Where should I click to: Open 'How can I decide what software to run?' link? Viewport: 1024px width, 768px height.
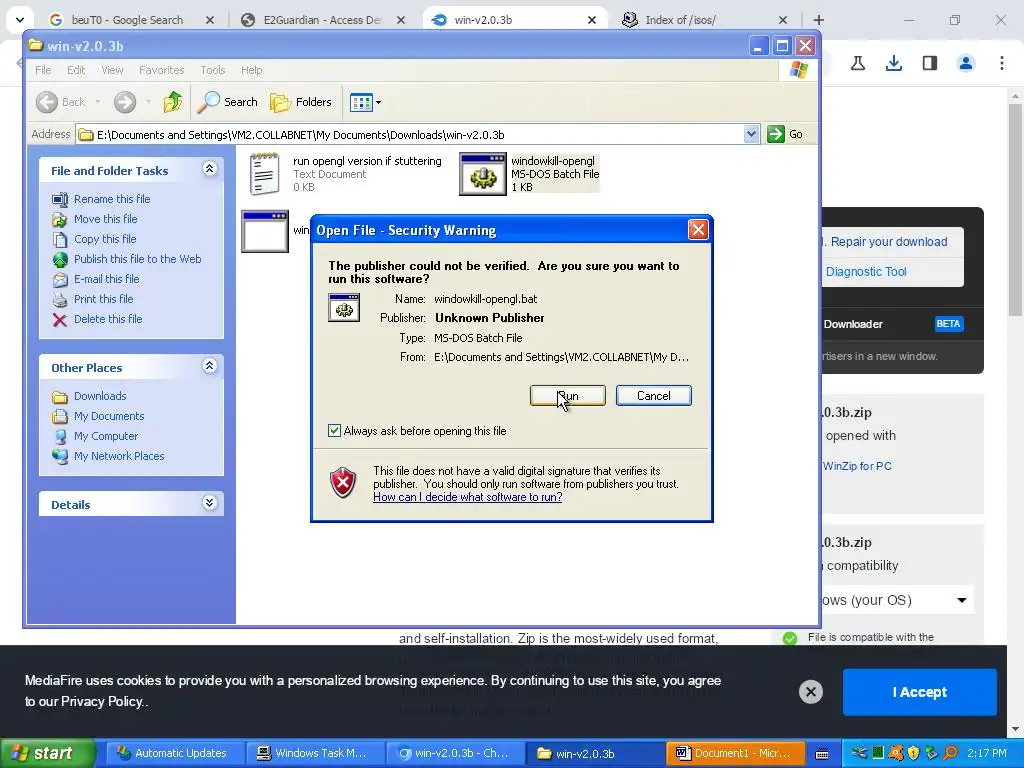tap(468, 497)
